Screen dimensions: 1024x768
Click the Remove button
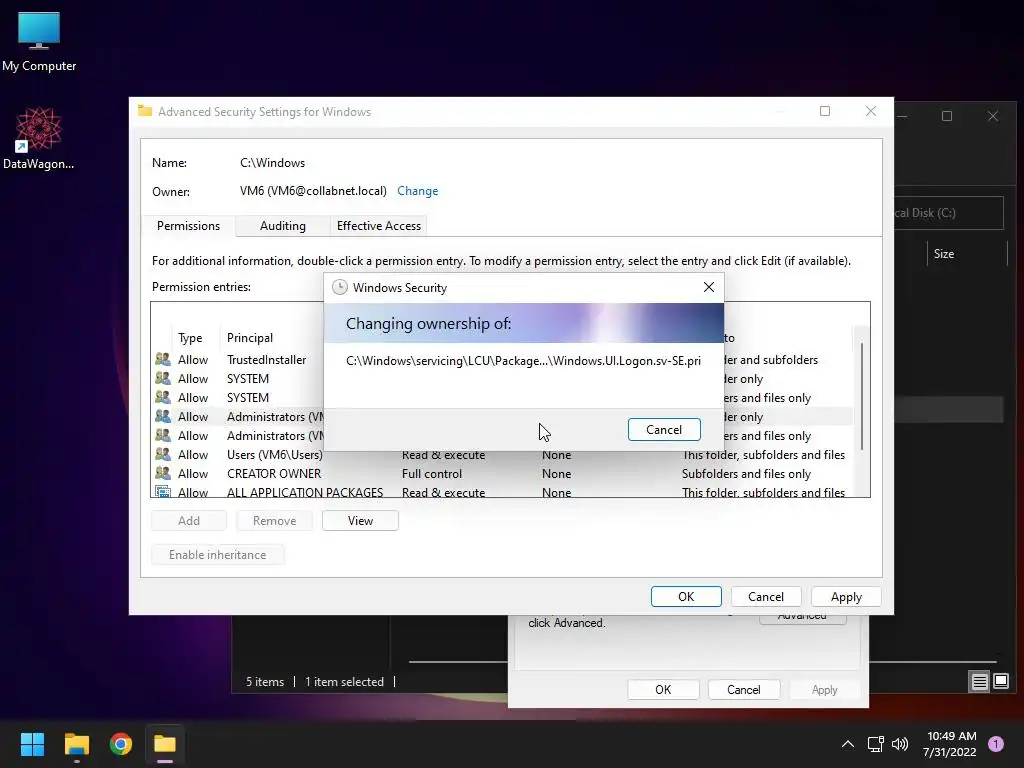point(274,520)
